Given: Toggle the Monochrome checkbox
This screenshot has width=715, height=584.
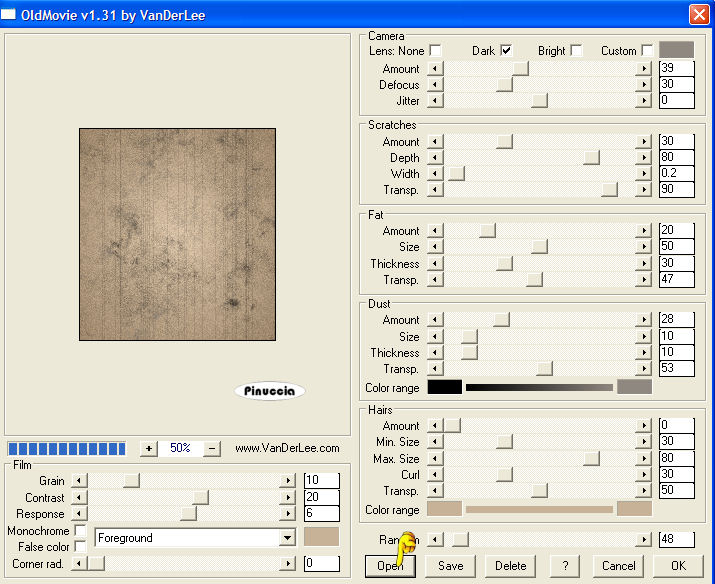Looking at the screenshot, I should (80, 531).
